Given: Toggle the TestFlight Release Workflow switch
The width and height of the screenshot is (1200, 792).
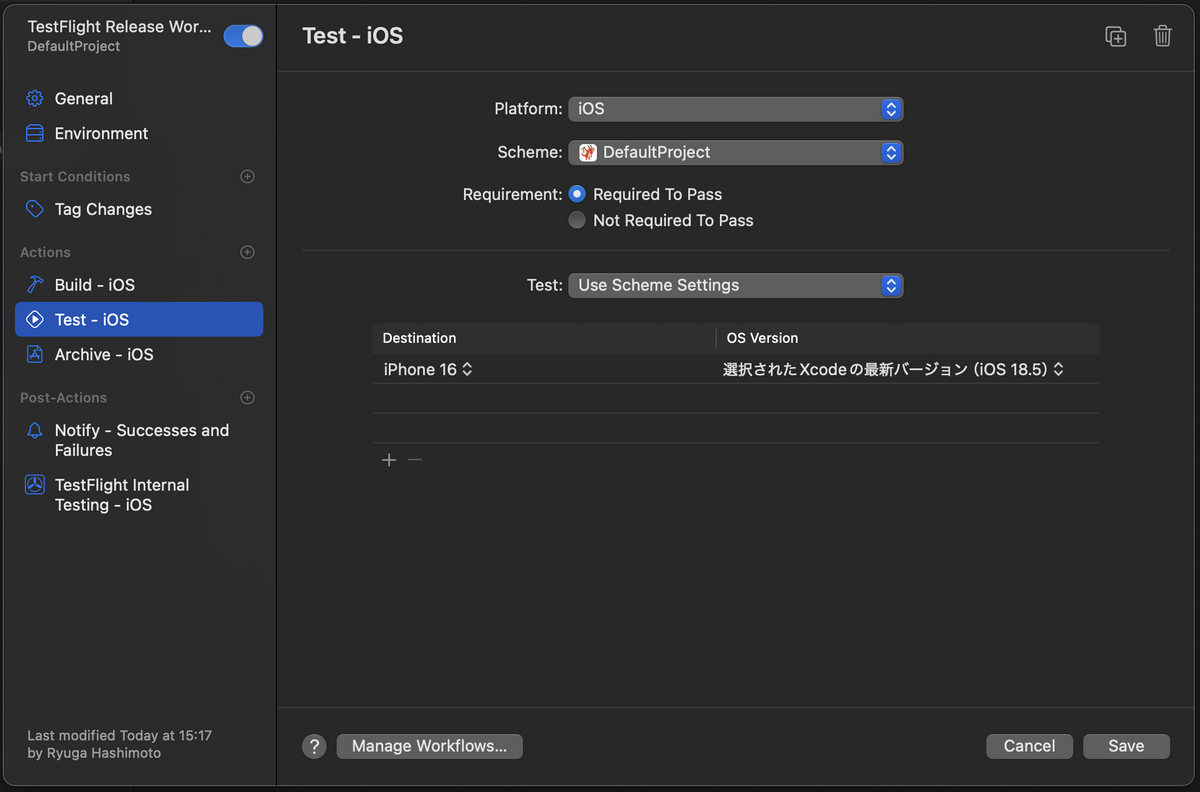Looking at the screenshot, I should (x=243, y=36).
